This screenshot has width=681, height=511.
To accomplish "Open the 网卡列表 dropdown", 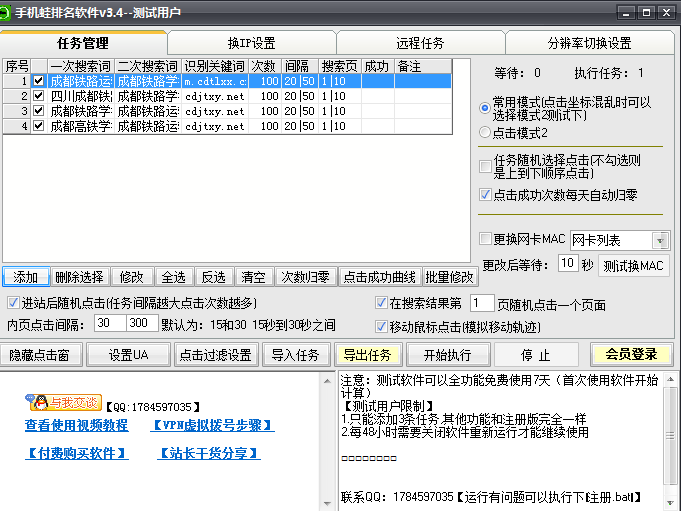I will click(x=660, y=240).
